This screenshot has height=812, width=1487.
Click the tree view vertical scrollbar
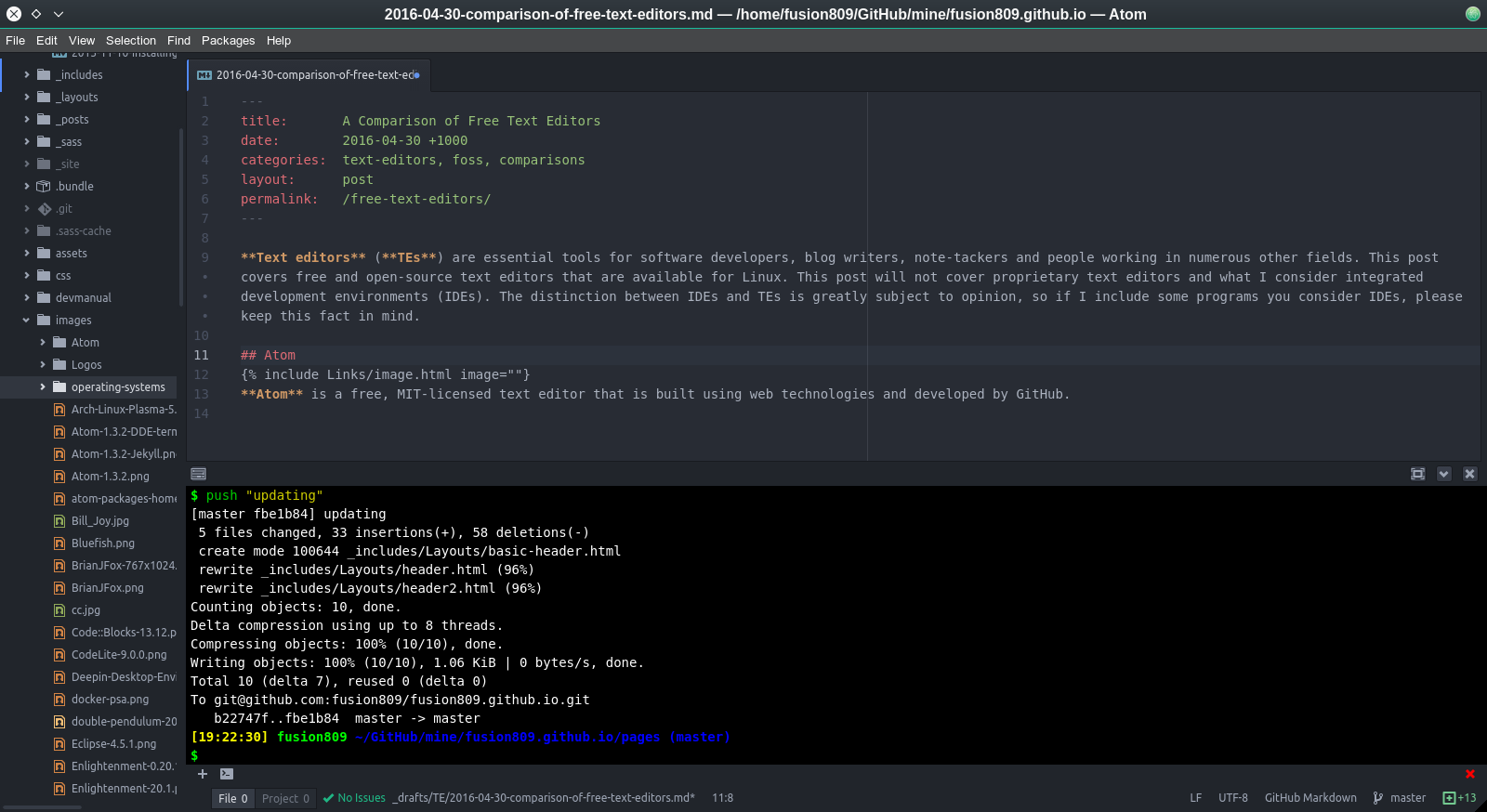click(181, 217)
